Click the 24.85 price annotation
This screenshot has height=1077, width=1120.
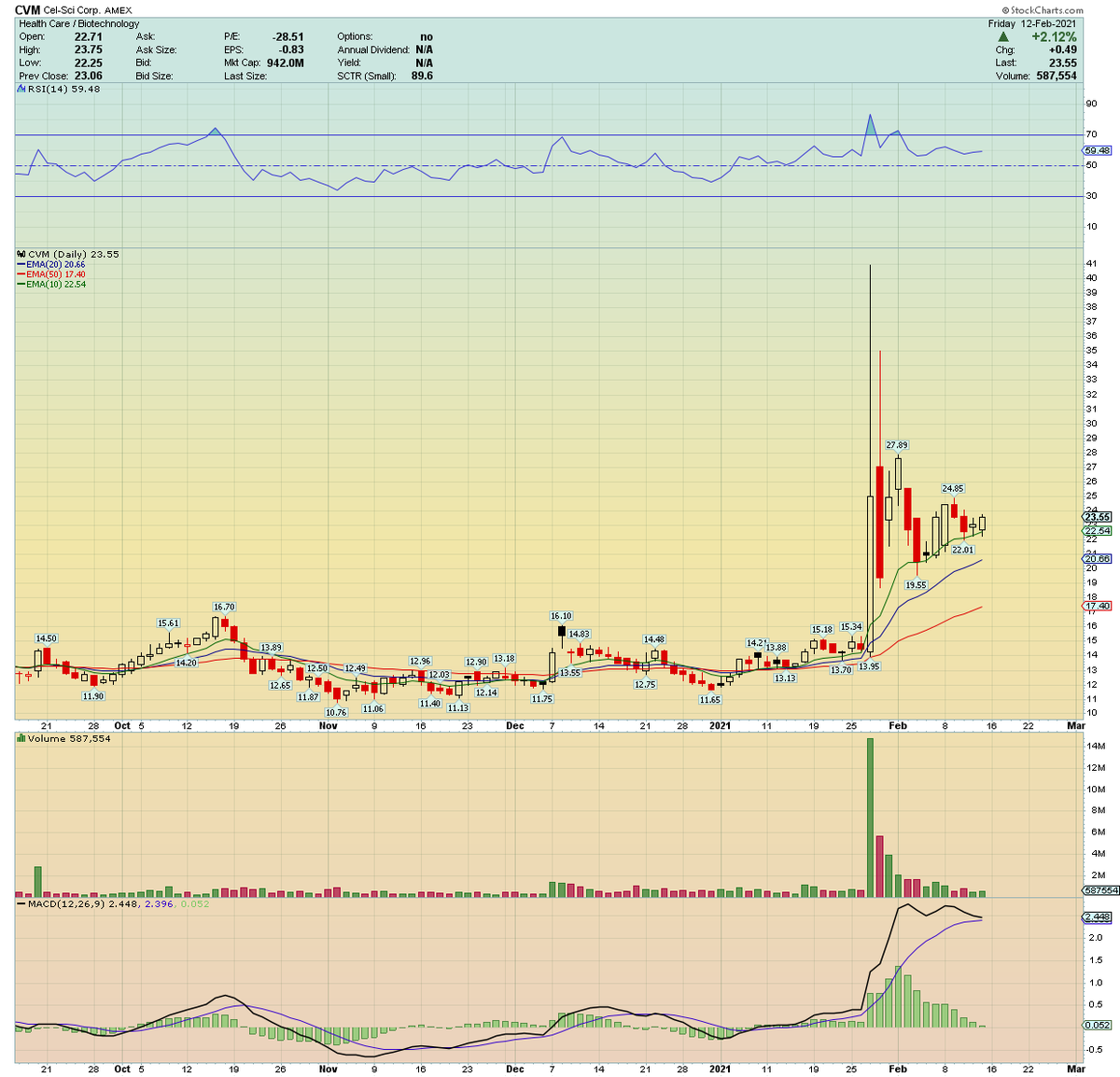pos(953,488)
